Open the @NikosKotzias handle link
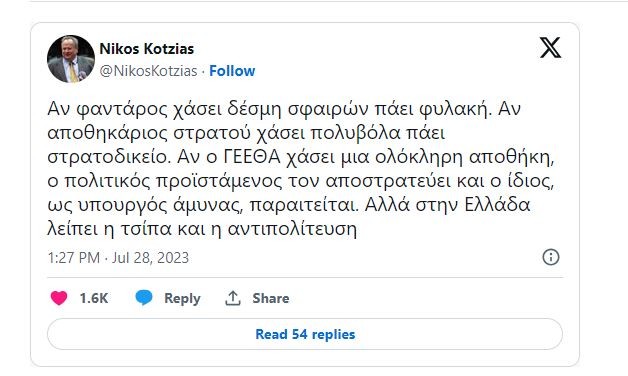Image resolution: width=628 pixels, height=376 pixels. (x=148, y=71)
